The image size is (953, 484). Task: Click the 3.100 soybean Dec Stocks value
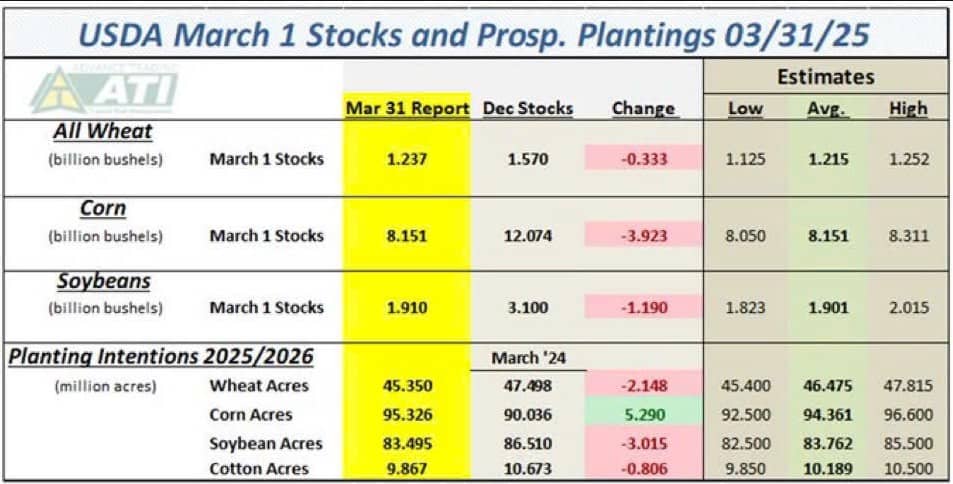525,308
